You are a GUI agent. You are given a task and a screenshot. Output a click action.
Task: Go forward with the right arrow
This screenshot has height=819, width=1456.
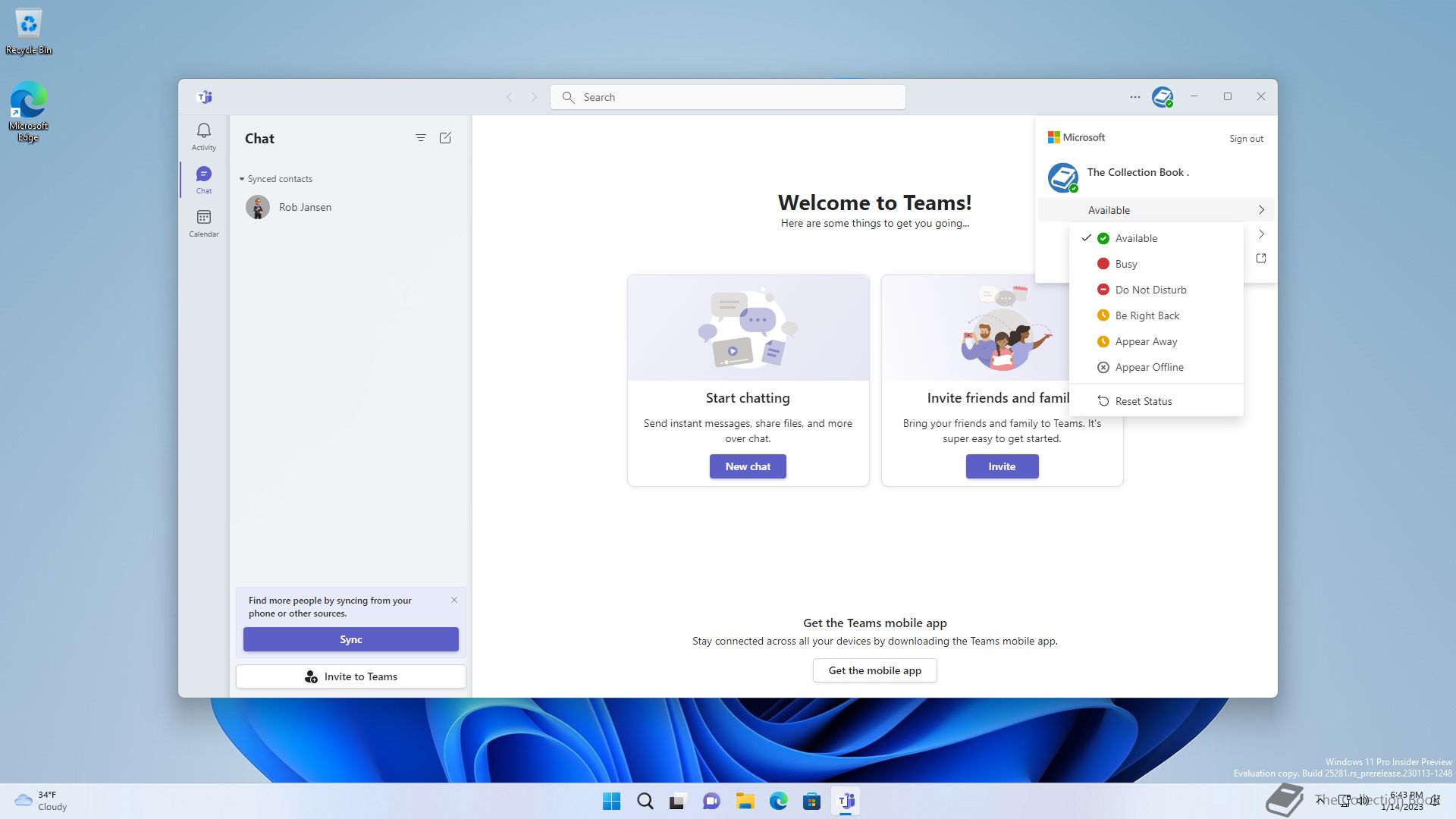click(534, 97)
